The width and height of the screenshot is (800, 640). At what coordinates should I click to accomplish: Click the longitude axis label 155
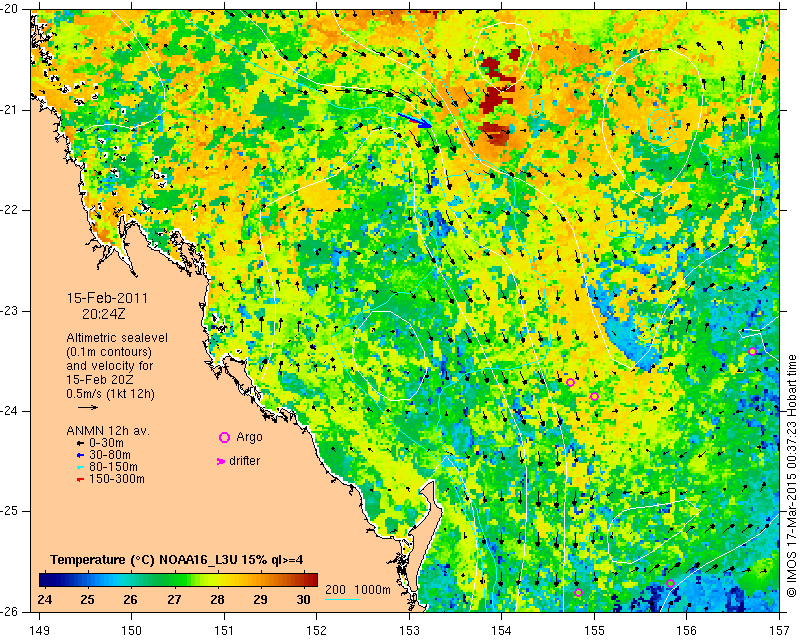click(594, 631)
